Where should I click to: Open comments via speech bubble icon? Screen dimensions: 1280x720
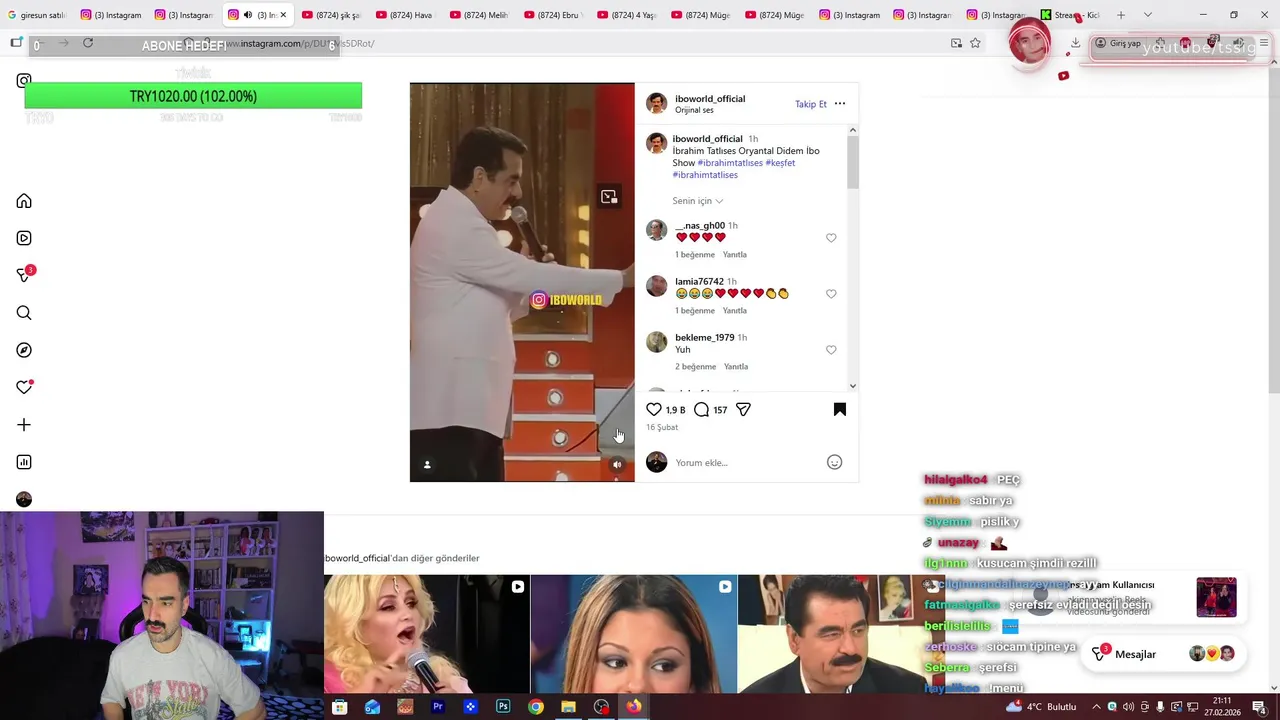702,409
